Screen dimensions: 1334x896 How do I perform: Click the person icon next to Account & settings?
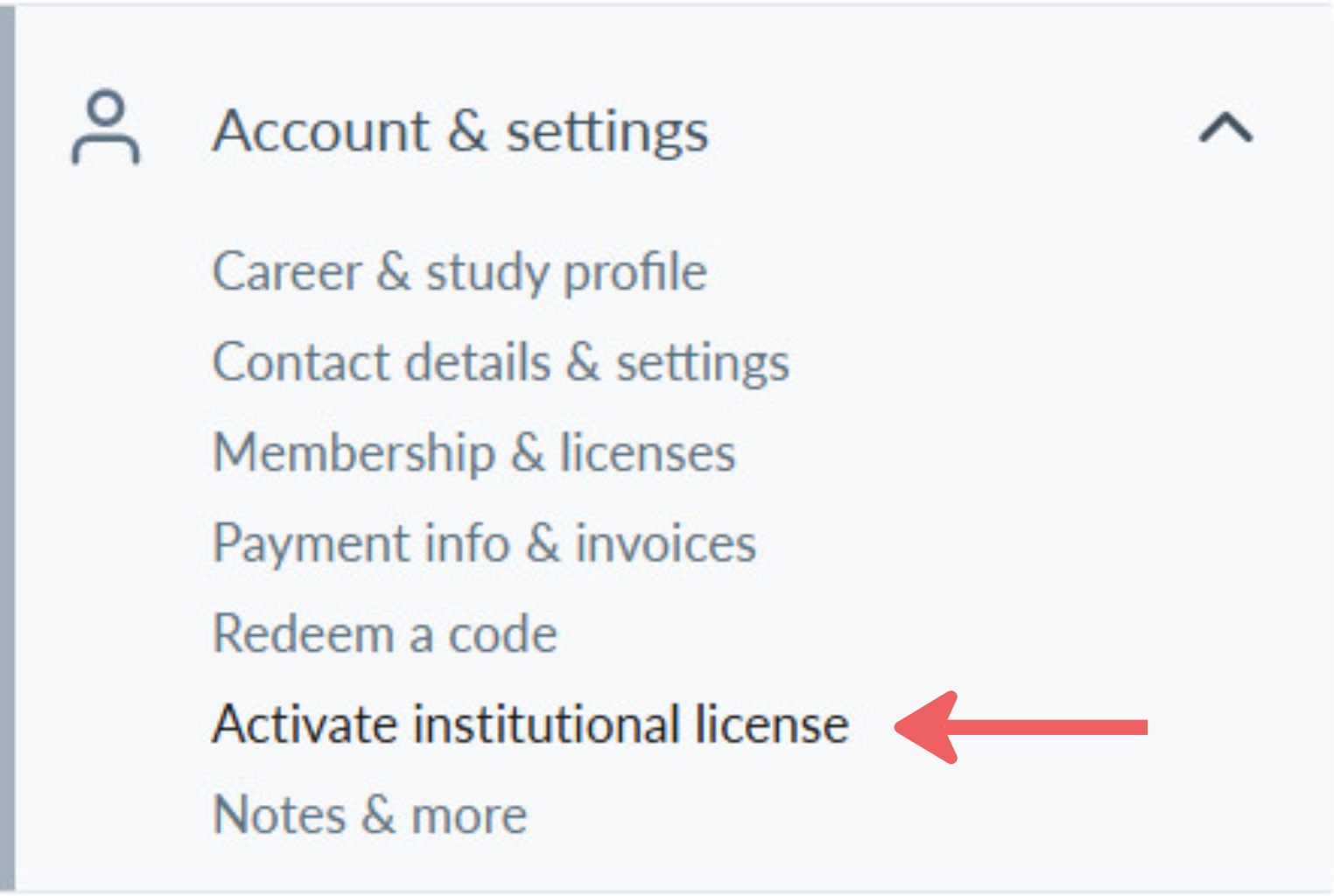[x=105, y=128]
